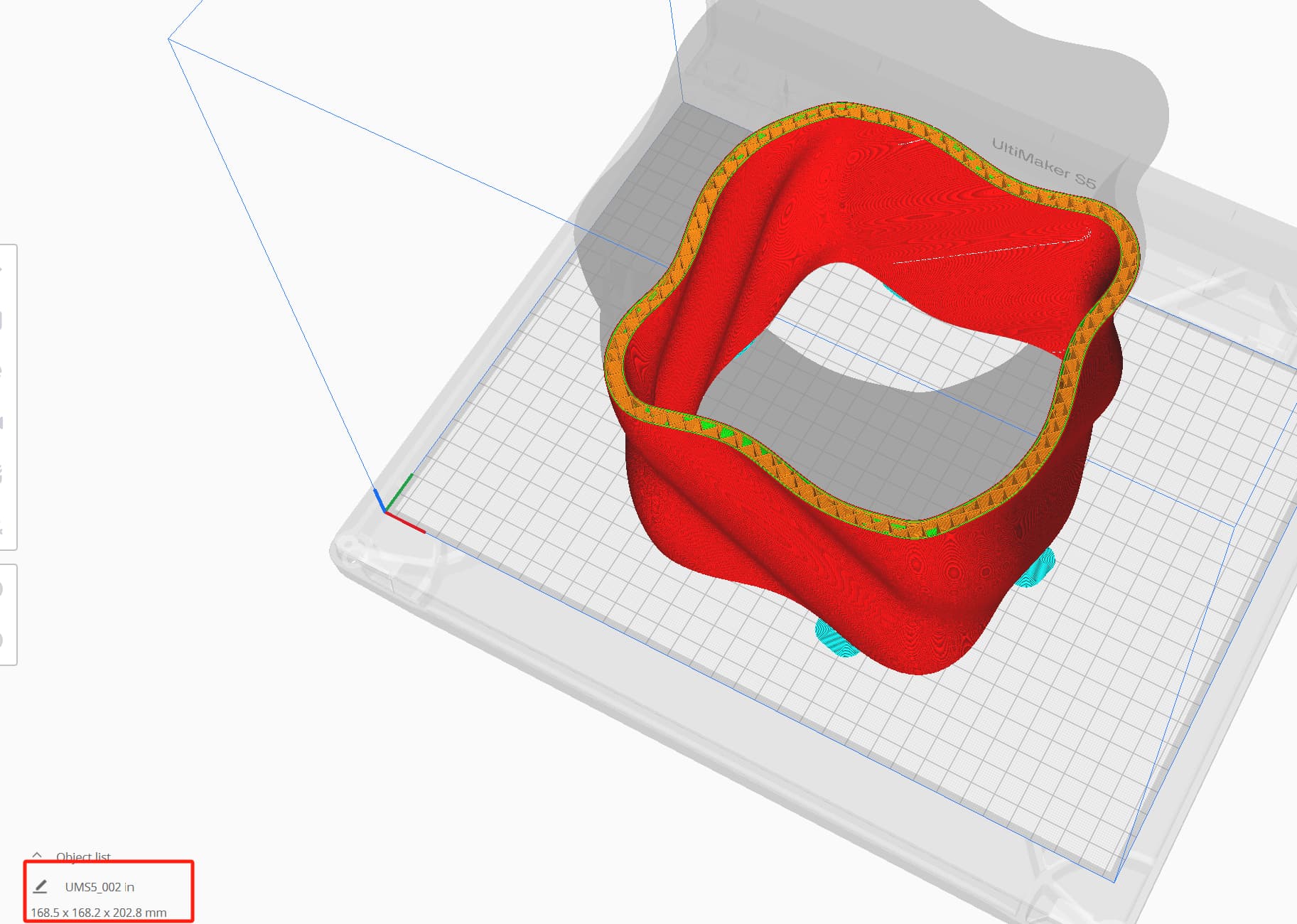Viewport: 1297px width, 924px height.
Task: Collapse the Object list chevron
Action: pos(37,856)
